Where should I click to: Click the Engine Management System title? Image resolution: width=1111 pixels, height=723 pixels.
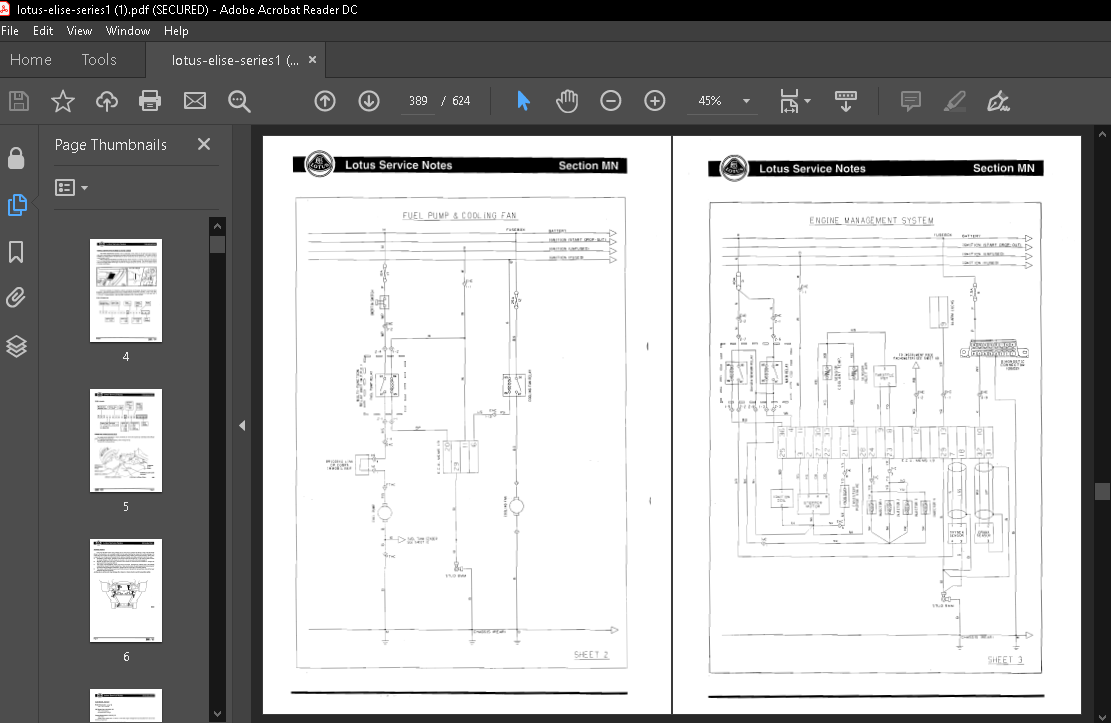(x=872, y=220)
